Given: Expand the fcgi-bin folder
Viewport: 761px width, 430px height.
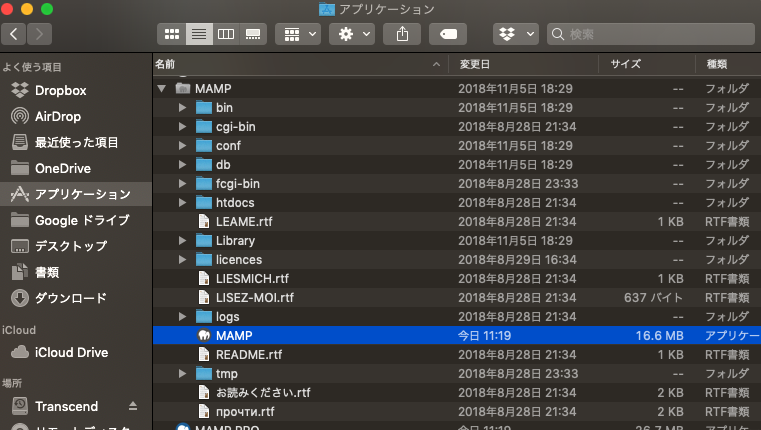Looking at the screenshot, I should 182,183.
